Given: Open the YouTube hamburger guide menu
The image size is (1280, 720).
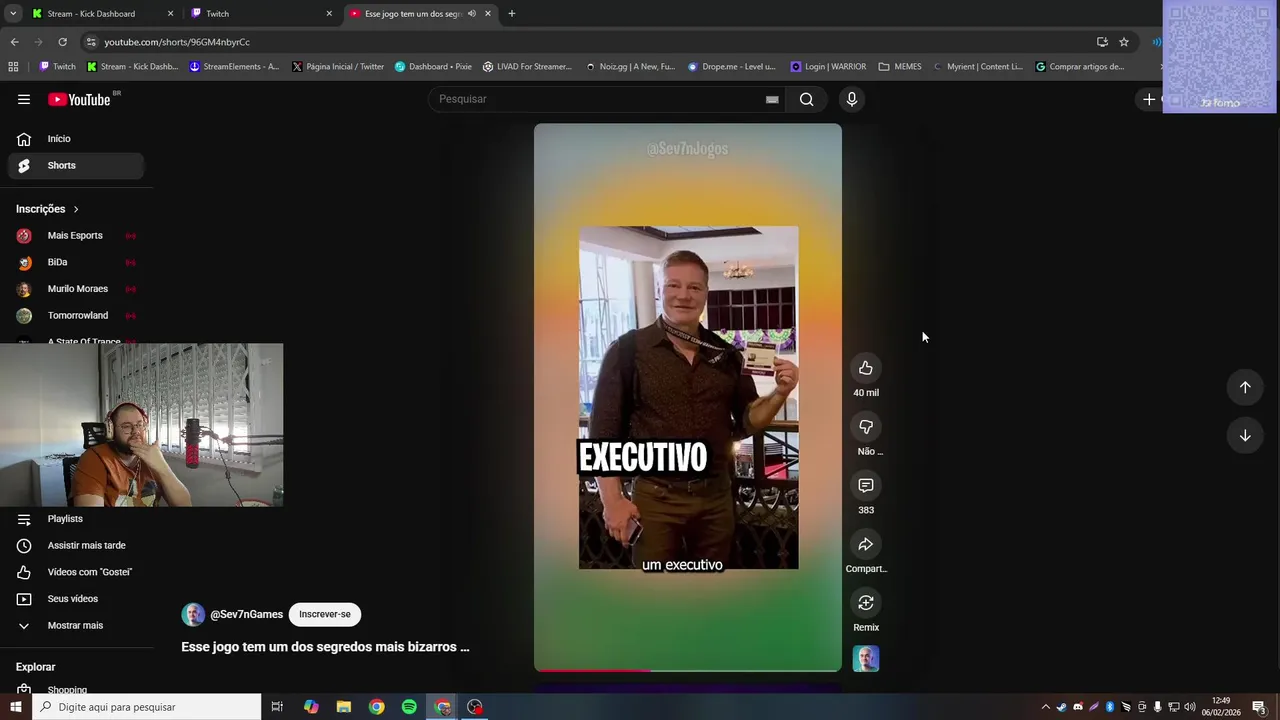Looking at the screenshot, I should 24,99.
